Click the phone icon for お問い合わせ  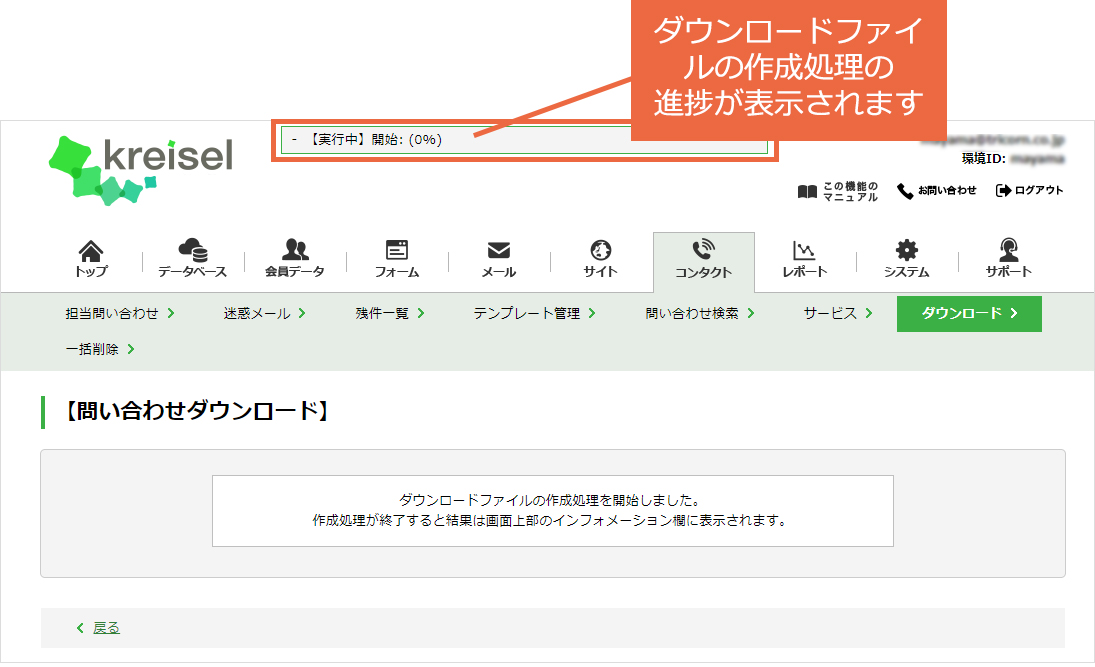[x=905, y=191]
